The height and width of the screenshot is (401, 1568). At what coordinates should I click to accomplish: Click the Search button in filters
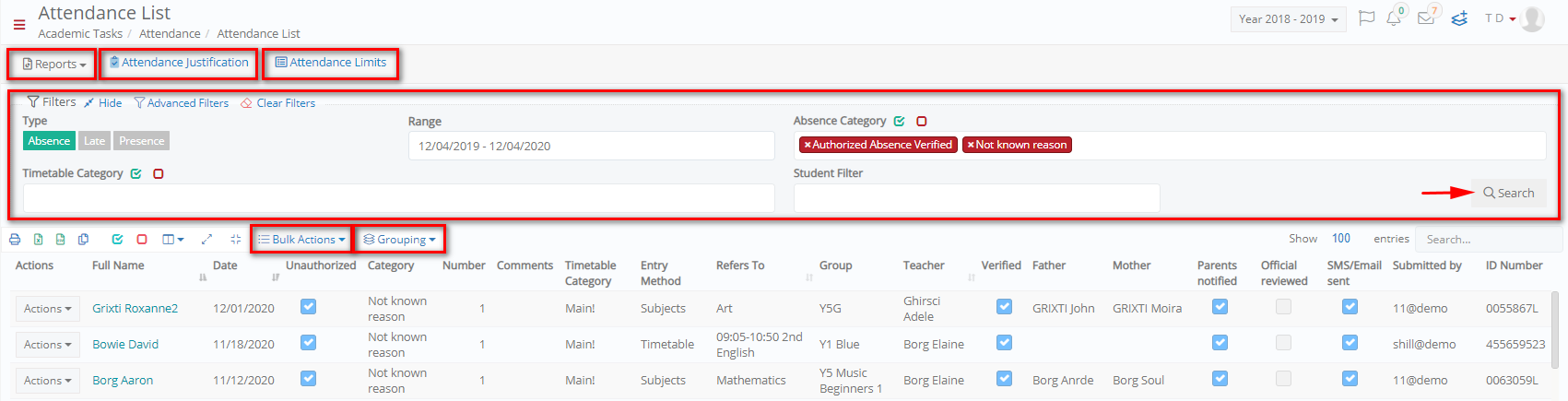[1509, 193]
